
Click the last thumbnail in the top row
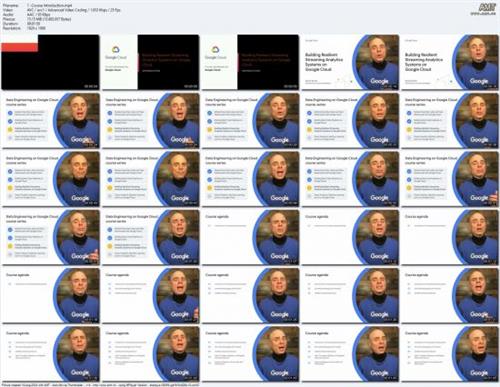pyautogui.click(x=450, y=62)
